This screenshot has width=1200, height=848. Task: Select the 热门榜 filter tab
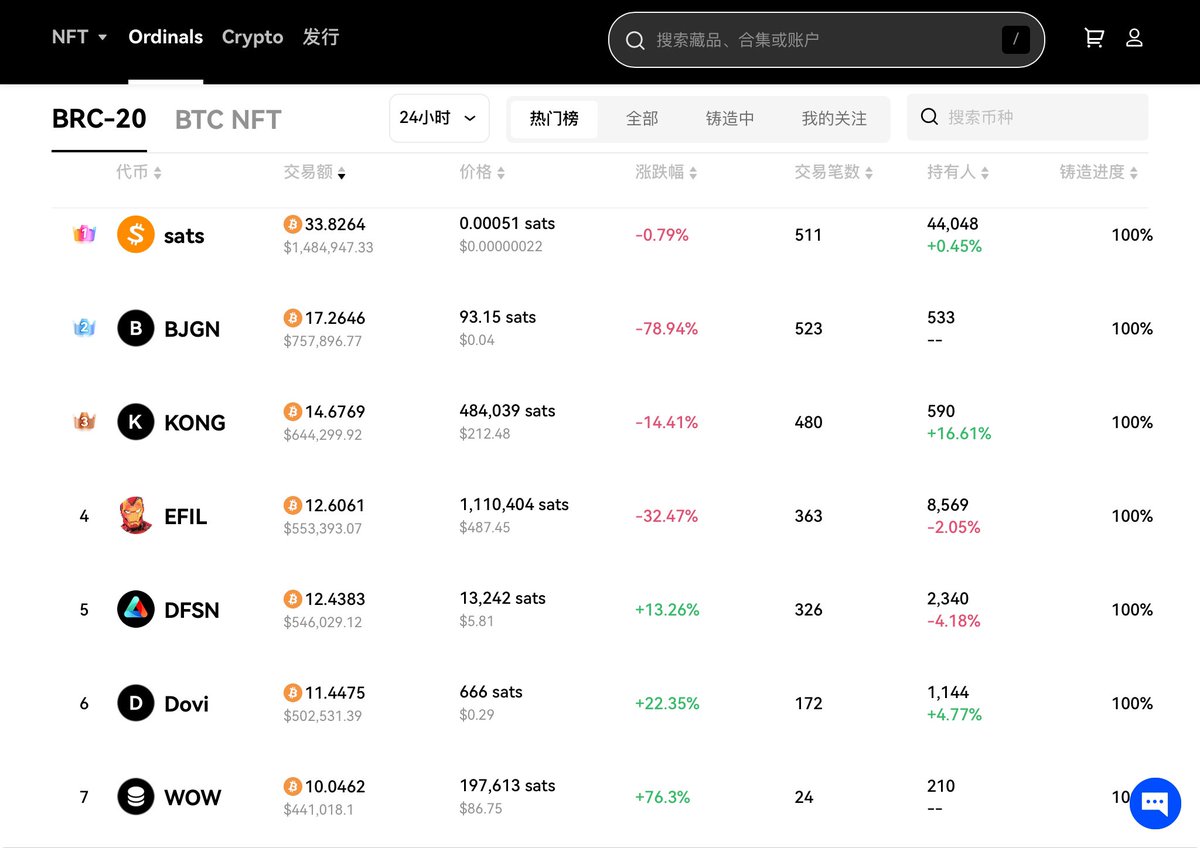(x=554, y=118)
